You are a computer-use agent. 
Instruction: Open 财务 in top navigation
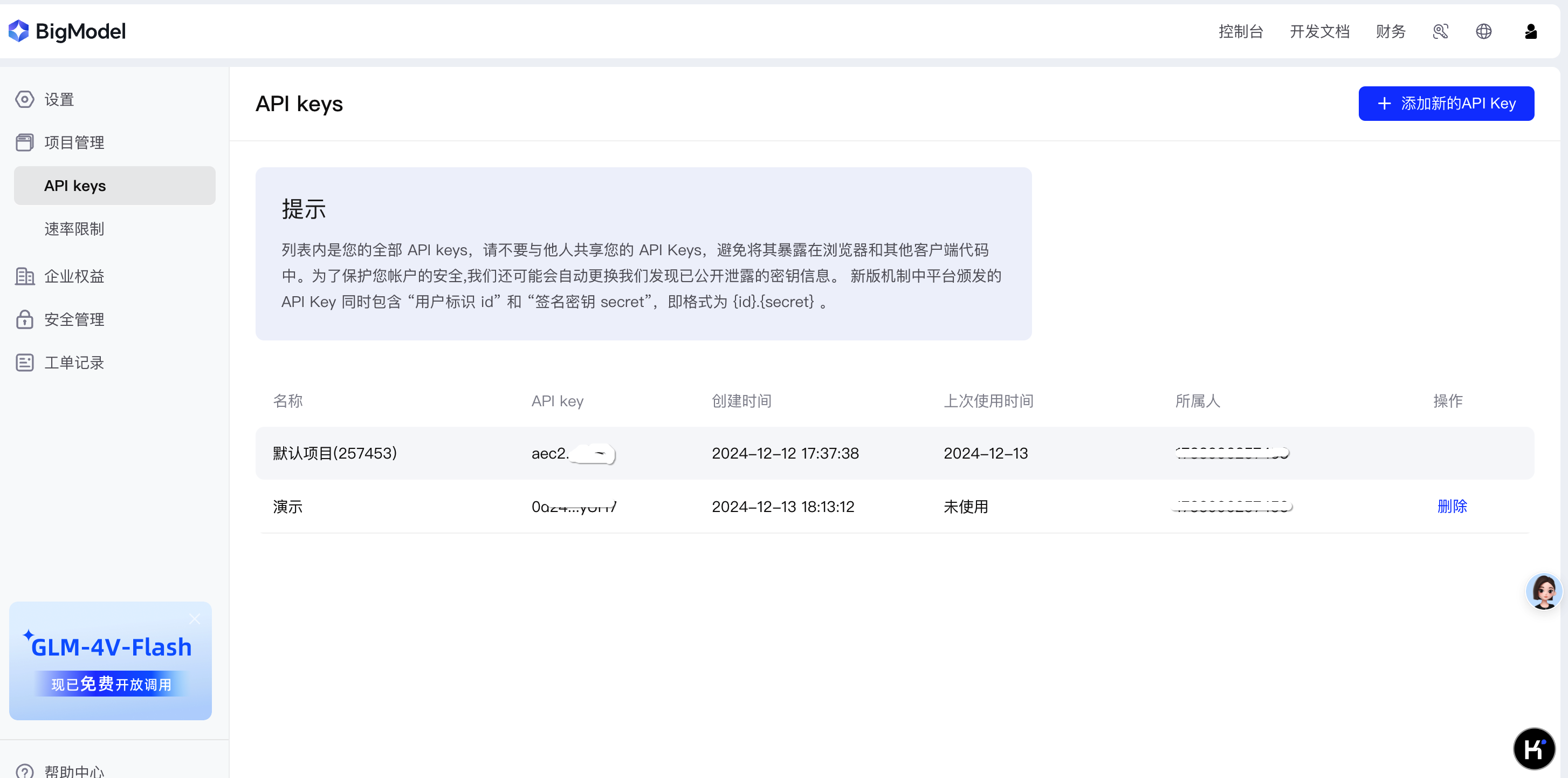1390,31
